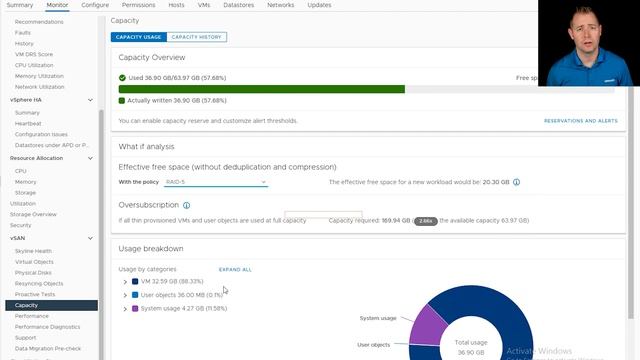Click the Oversubscription info icon

point(187,205)
